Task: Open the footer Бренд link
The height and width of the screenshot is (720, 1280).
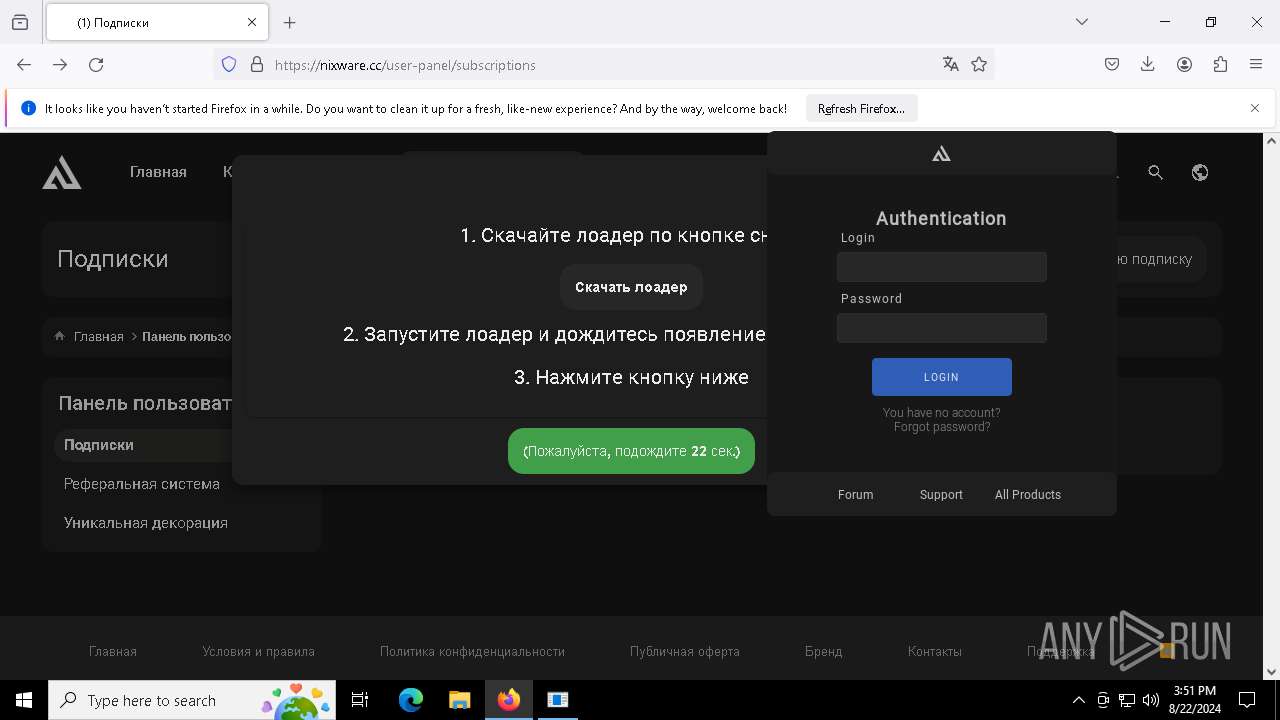Action: (823, 651)
